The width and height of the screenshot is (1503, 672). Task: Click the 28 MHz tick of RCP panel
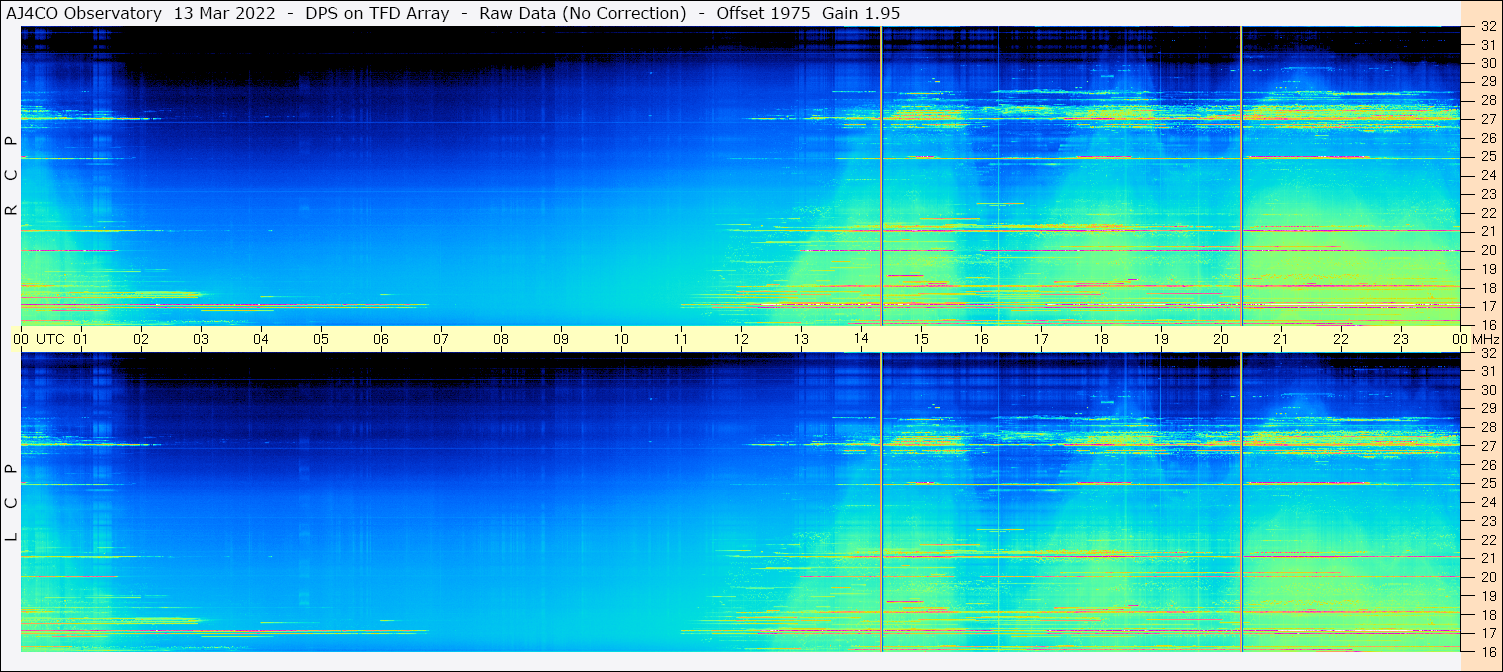point(1488,100)
